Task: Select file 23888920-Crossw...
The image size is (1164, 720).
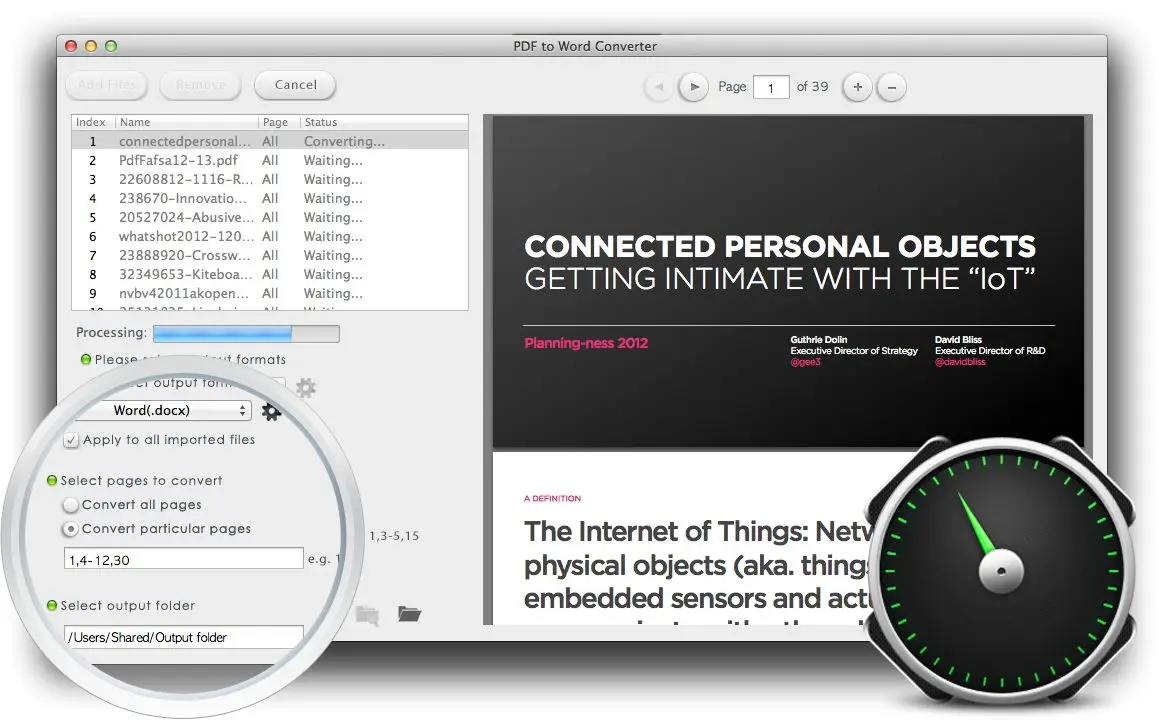Action: point(270,255)
